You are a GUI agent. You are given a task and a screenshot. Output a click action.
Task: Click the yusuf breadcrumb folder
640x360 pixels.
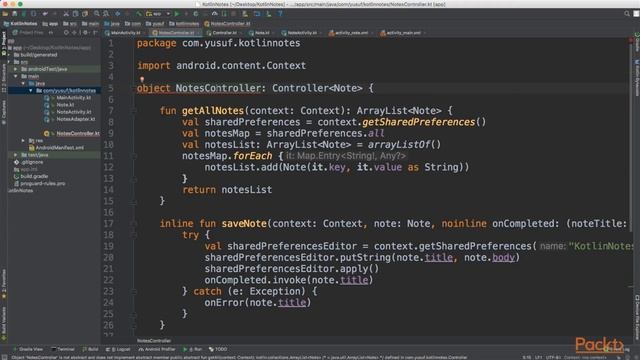pyautogui.click(x=155, y=24)
